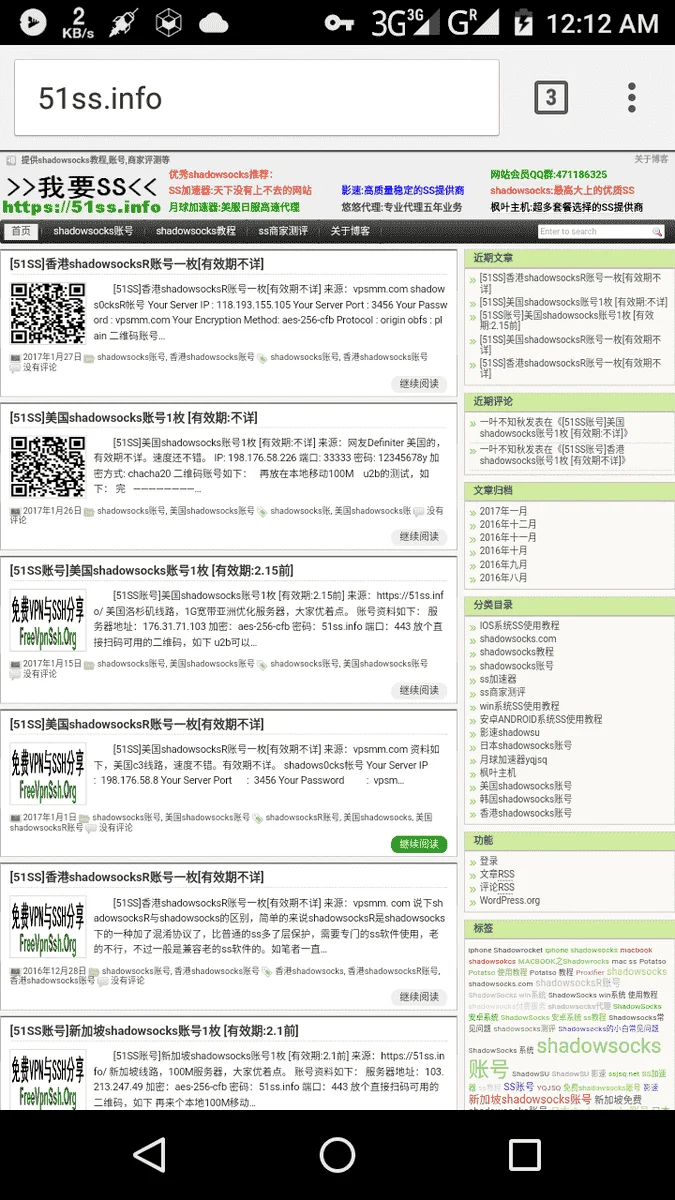Open the 首页 menu tab

(x=20, y=231)
